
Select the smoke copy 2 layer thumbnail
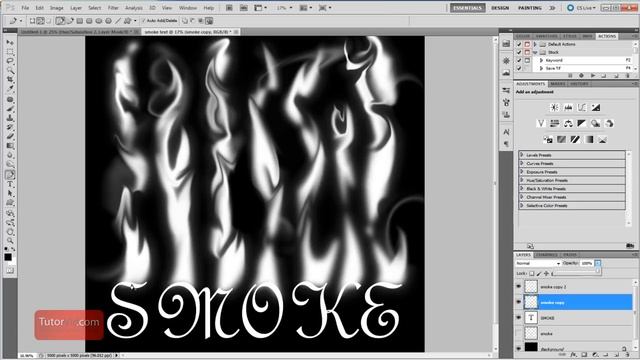(531, 287)
